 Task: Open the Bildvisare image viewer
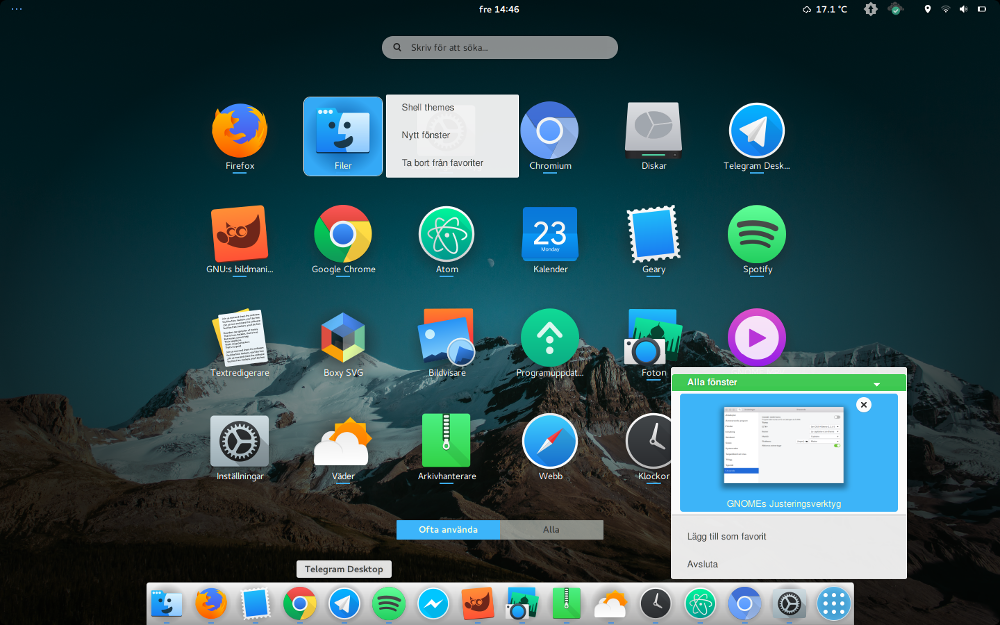[x=446, y=344]
